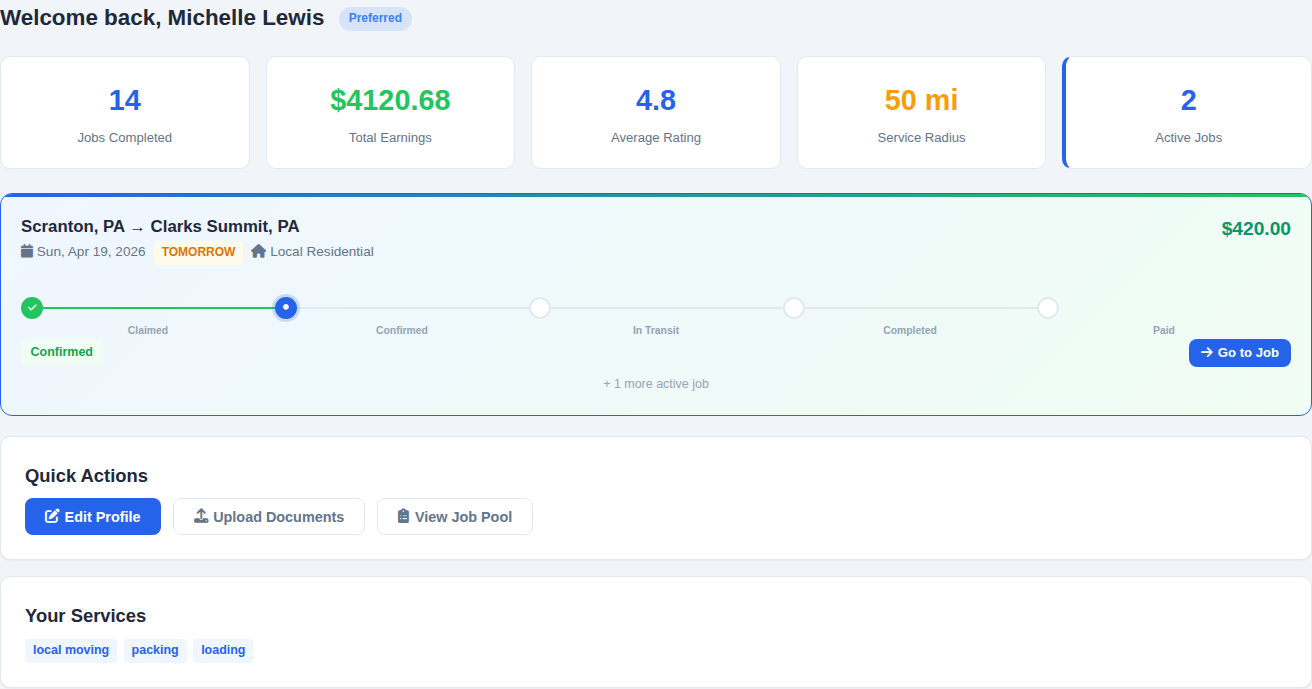
Task: Click the Your Services heading
Action: (x=85, y=616)
